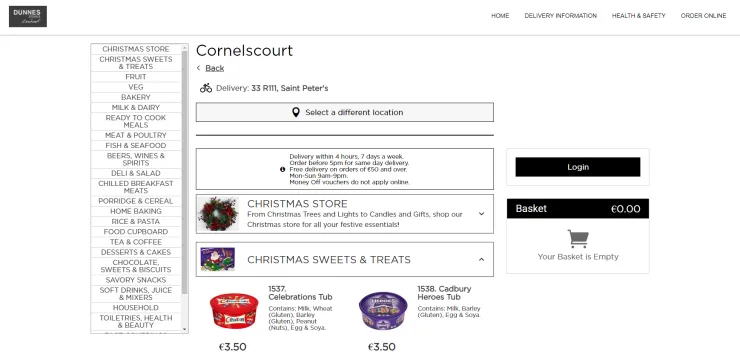Open the Cadbury Heroes Tub image
Image resolution: width=740 pixels, height=361 pixels.
[x=383, y=311]
